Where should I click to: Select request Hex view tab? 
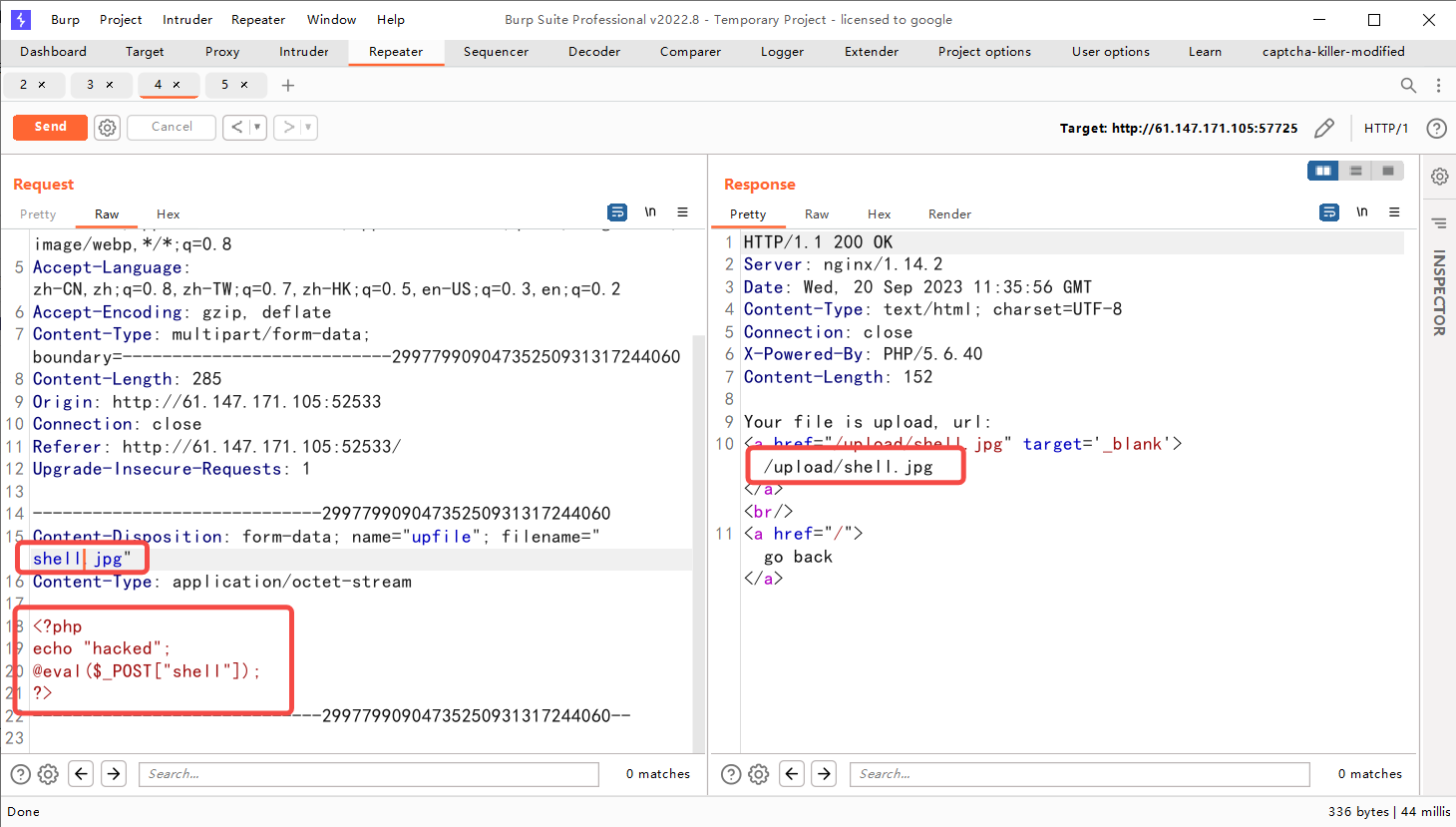[x=168, y=214]
